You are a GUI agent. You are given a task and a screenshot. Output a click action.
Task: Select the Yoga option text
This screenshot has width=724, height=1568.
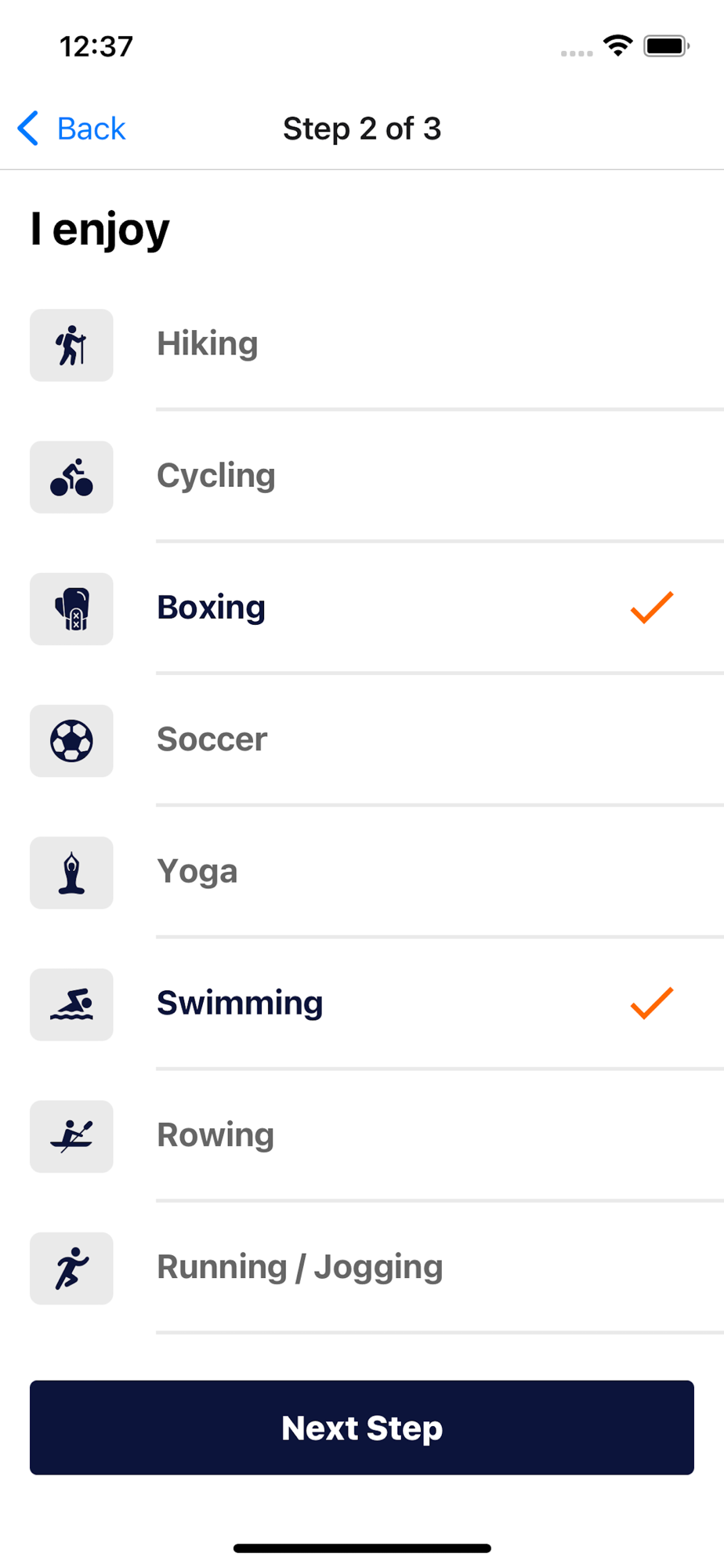coord(197,872)
